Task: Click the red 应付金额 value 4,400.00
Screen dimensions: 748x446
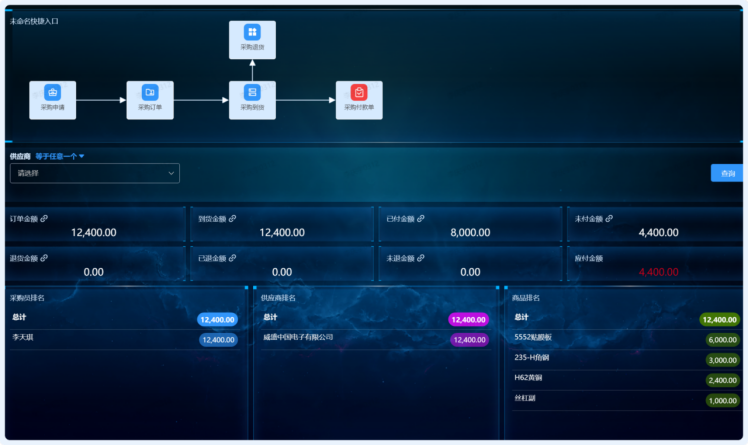Action: [657, 271]
